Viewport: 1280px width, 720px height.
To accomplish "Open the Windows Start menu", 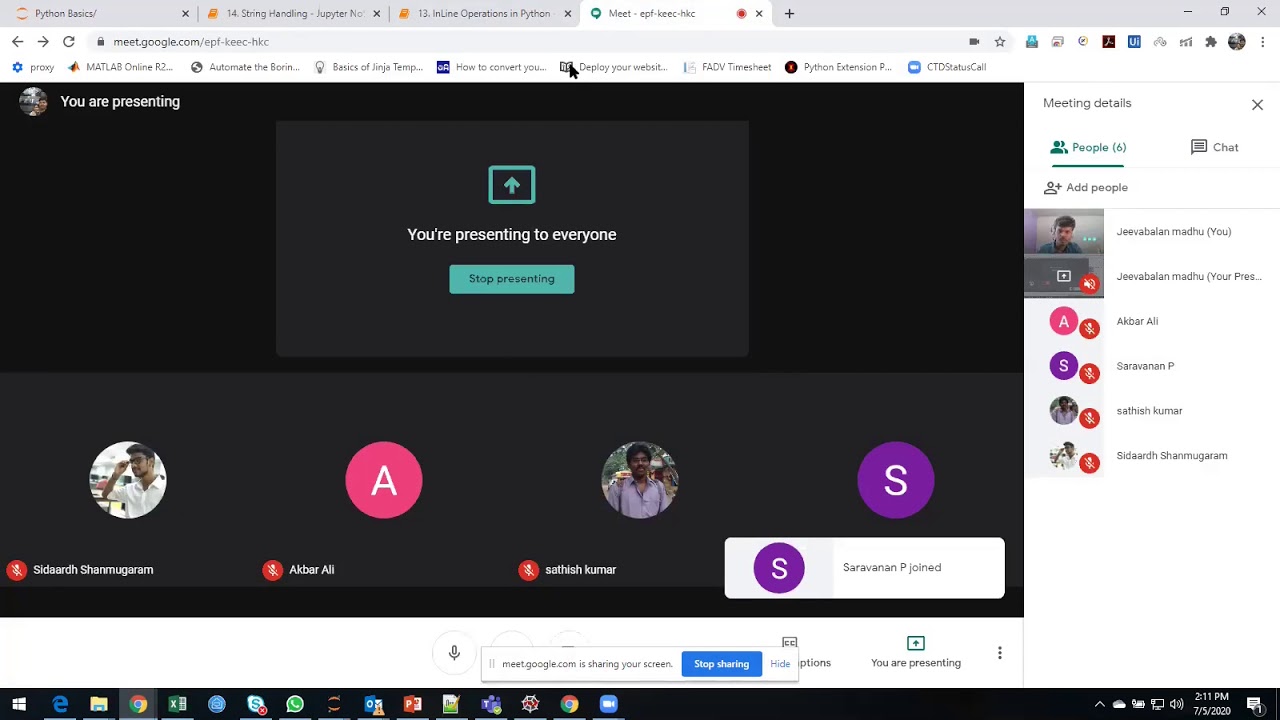I will coord(19,704).
